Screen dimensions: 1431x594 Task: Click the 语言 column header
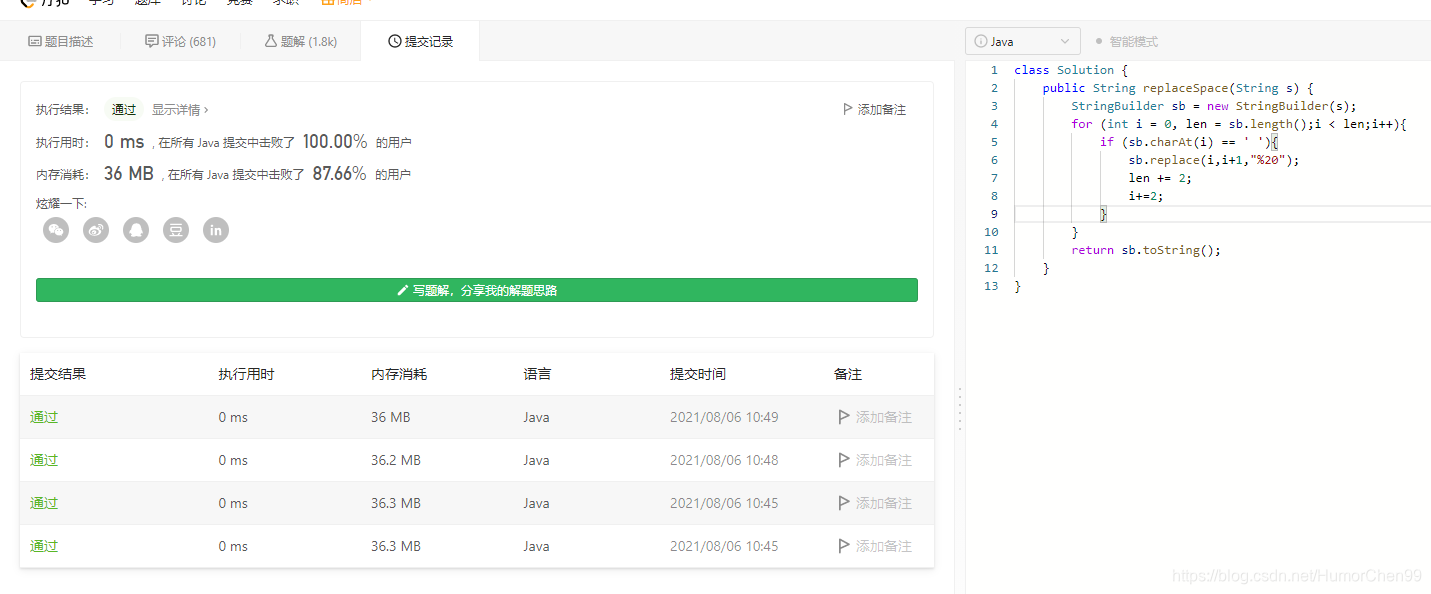pyautogui.click(x=537, y=374)
